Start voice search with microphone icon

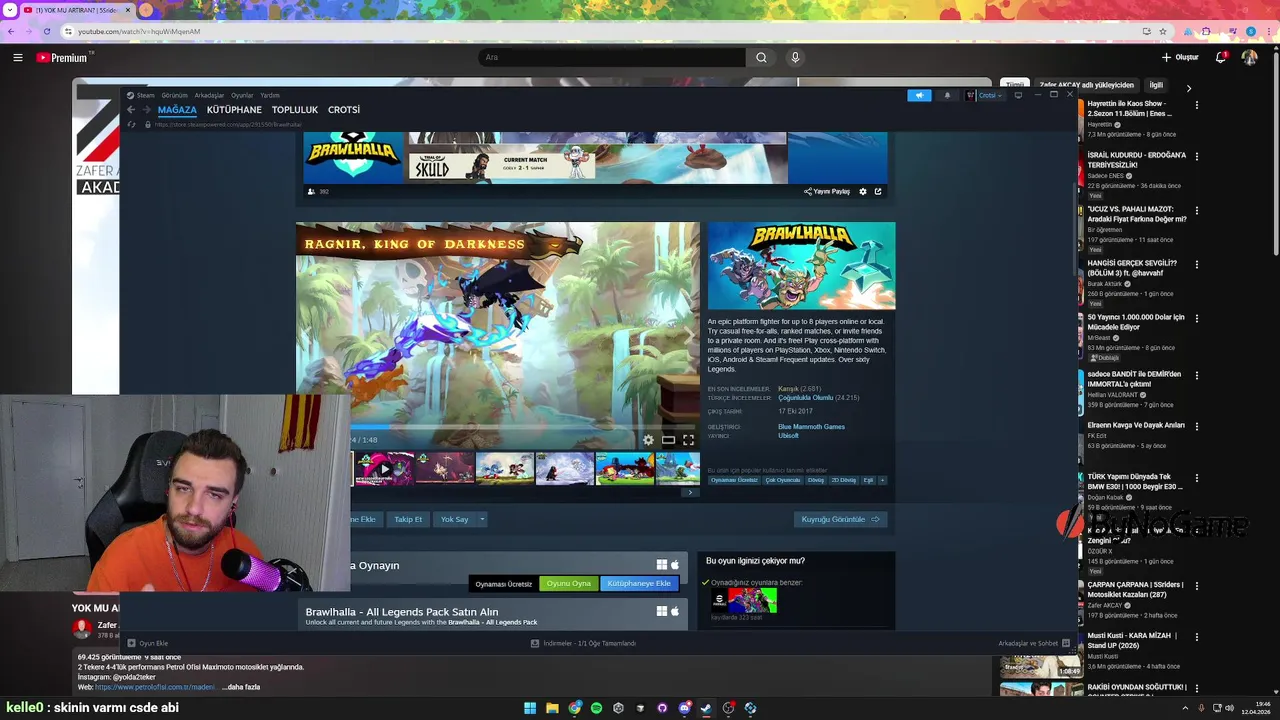point(795,58)
